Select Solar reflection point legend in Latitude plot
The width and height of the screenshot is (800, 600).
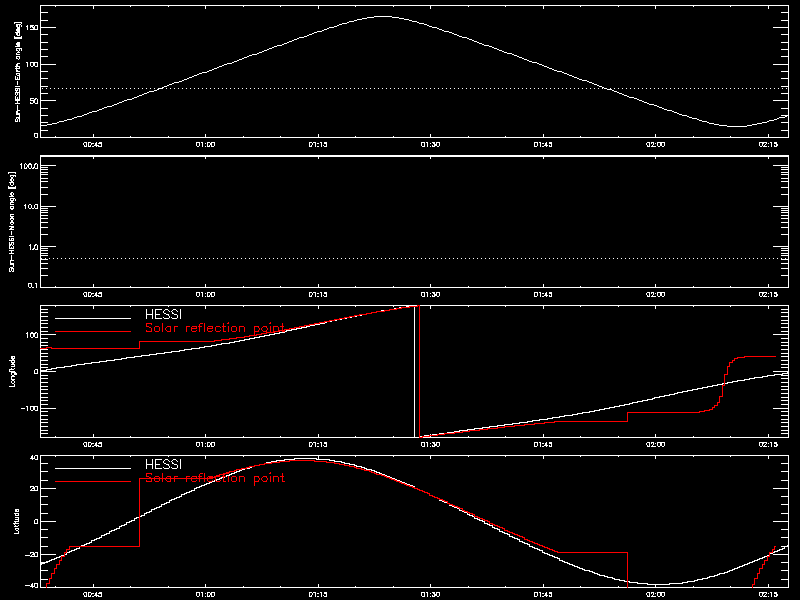pyautogui.click(x=215, y=478)
